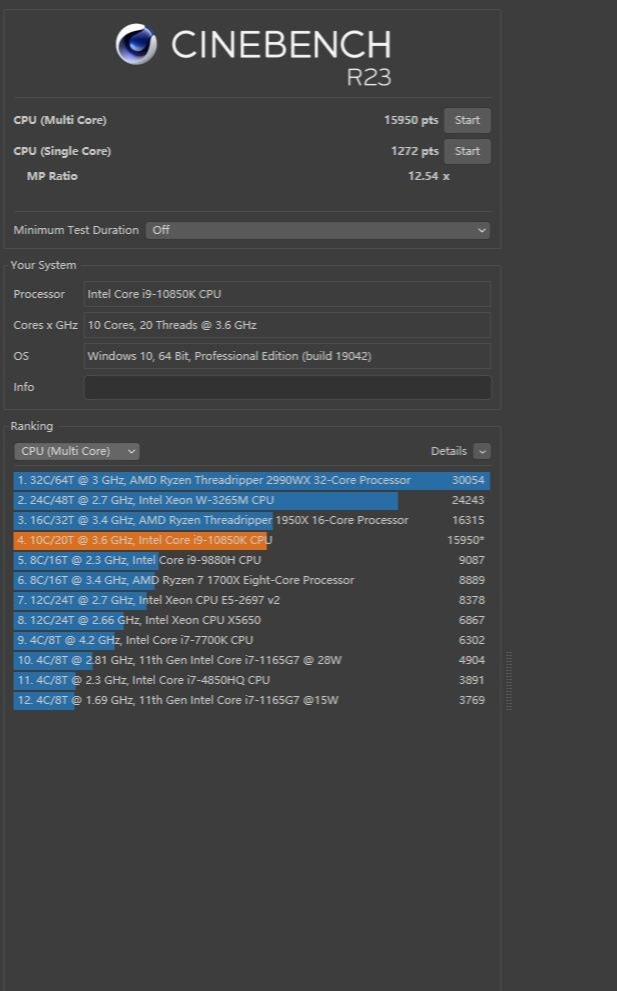Select the Threadripper 2990WX ranking entry

[x=250, y=480]
